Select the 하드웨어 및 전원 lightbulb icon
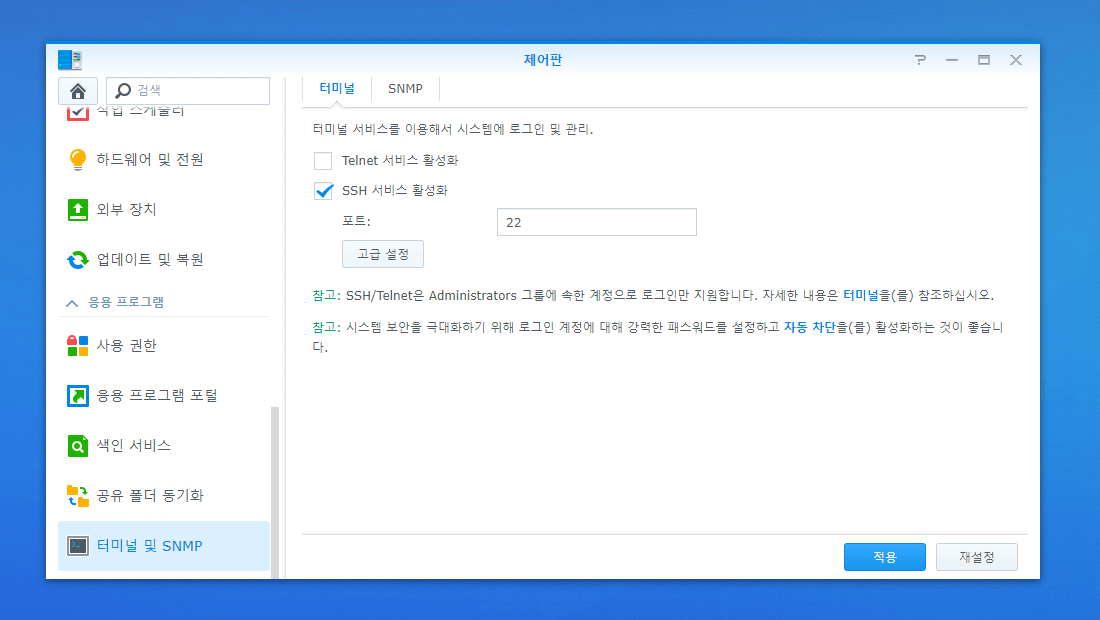1100x620 pixels. (77, 160)
